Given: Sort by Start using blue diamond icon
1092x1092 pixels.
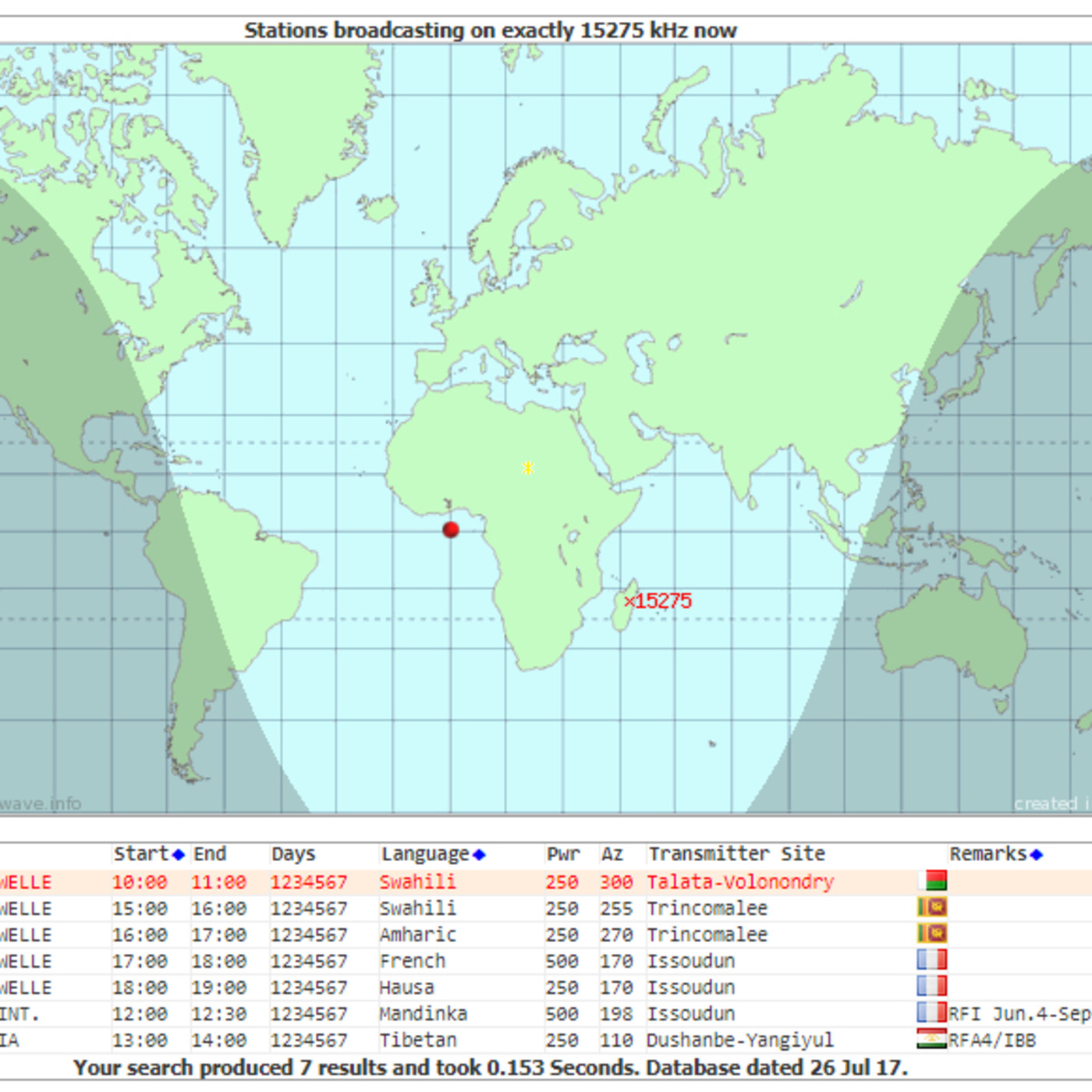Looking at the screenshot, I should pyautogui.click(x=178, y=855).
